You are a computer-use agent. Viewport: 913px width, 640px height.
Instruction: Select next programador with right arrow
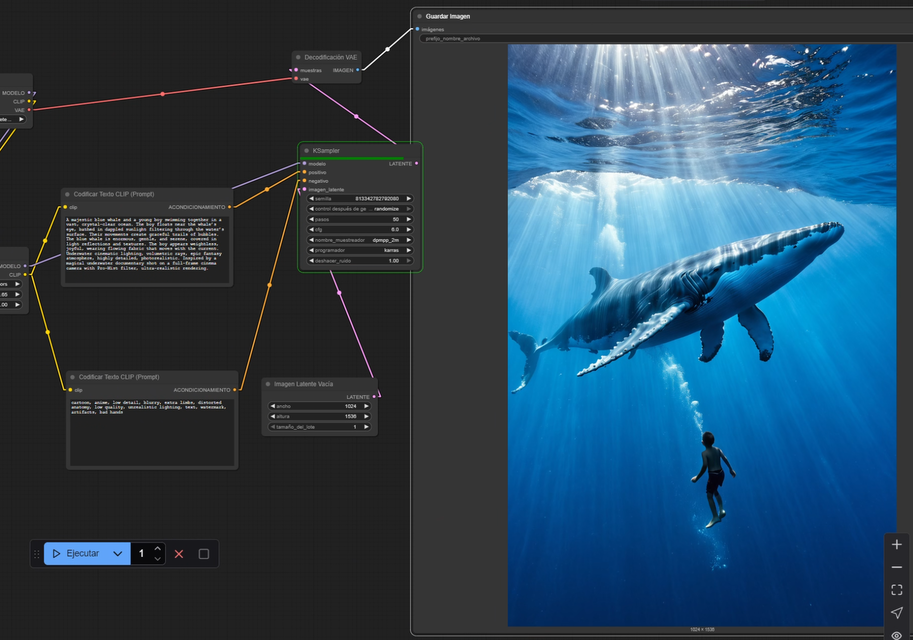pyautogui.click(x=409, y=250)
